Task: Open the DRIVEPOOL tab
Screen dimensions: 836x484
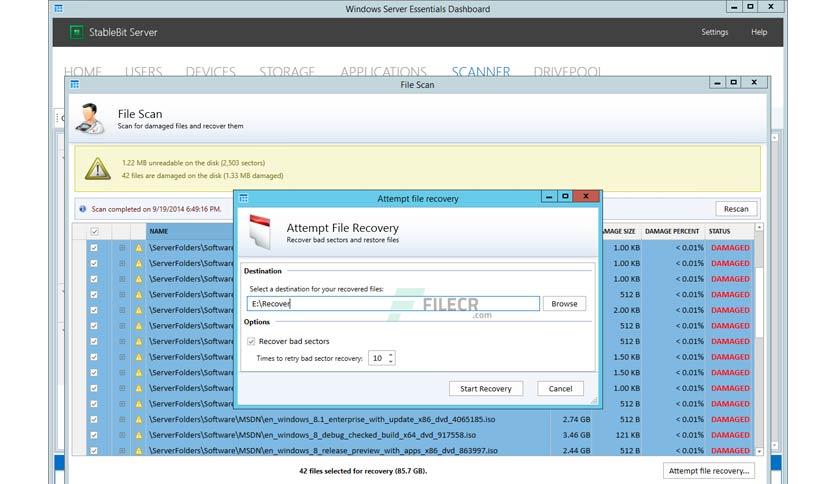Action: point(568,71)
